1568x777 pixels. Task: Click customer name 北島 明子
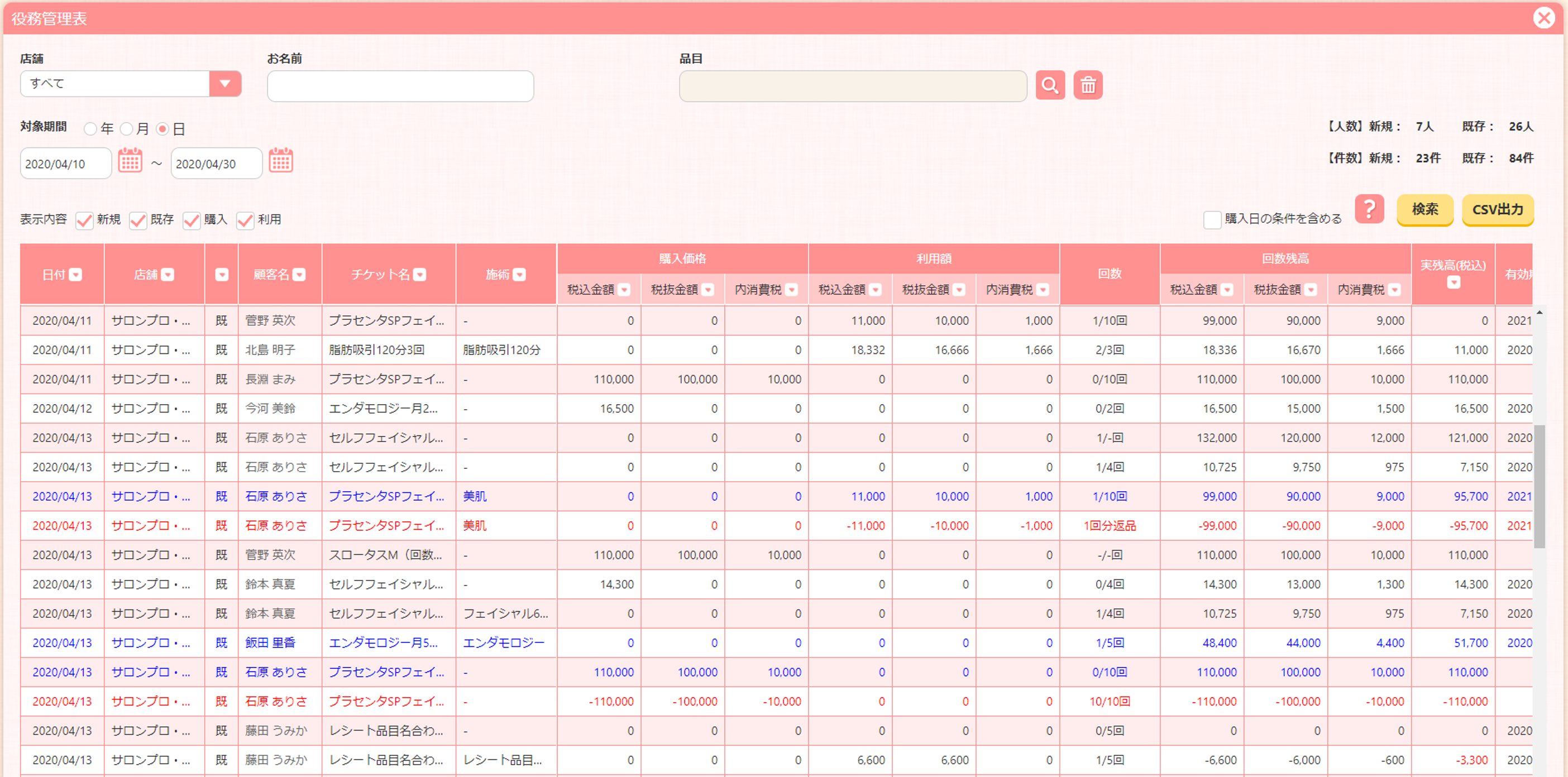pos(270,351)
